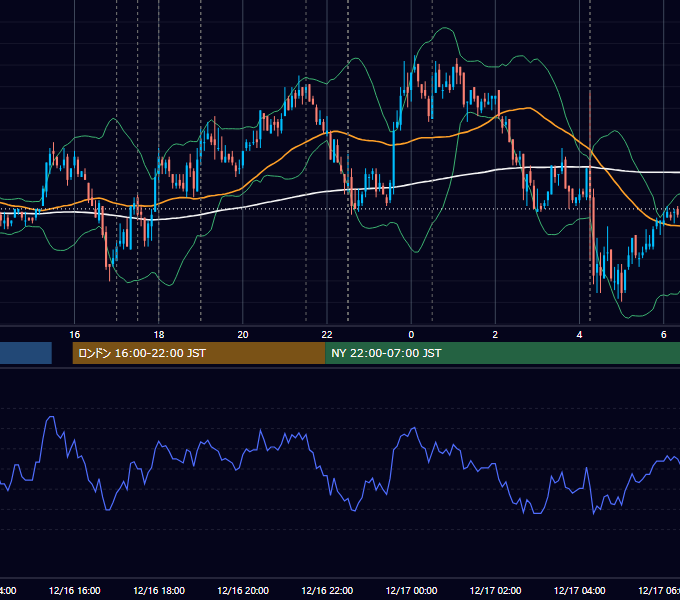Select the London 16:00-22:00 JST session bar
680x600 pixels.
coord(199,353)
